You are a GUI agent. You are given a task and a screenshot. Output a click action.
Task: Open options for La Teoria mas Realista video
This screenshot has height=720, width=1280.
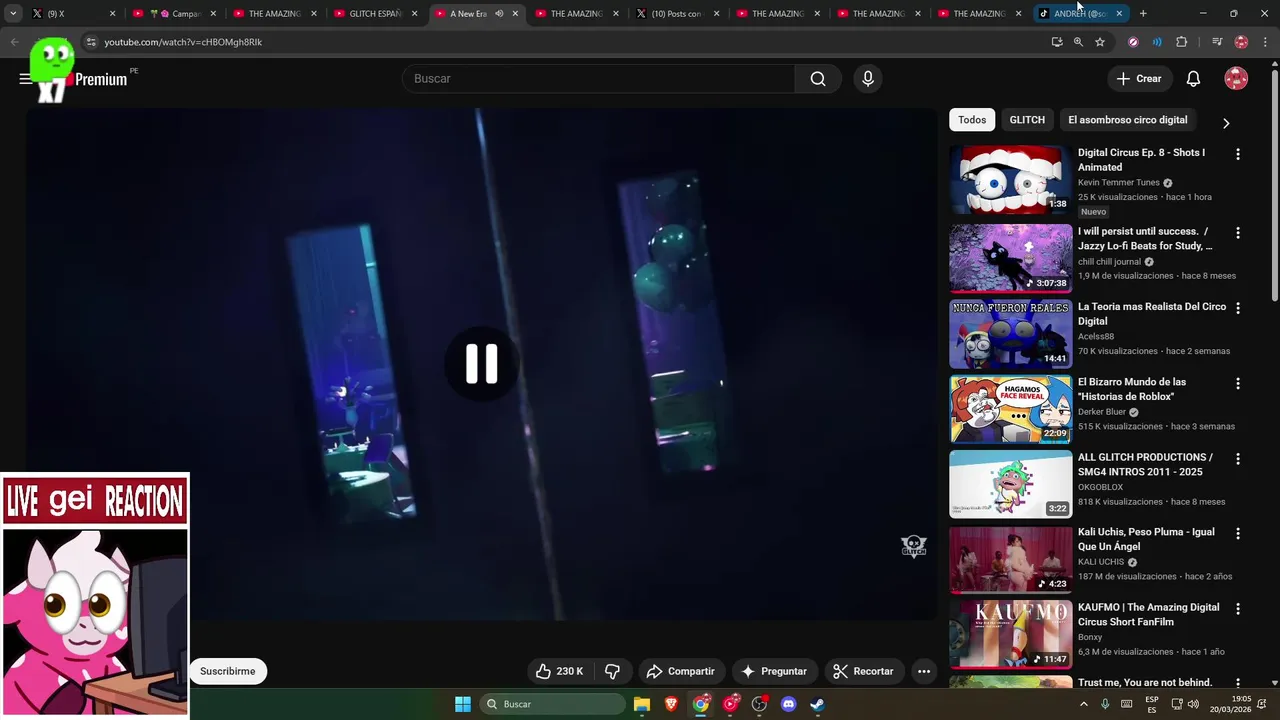coord(1238,308)
